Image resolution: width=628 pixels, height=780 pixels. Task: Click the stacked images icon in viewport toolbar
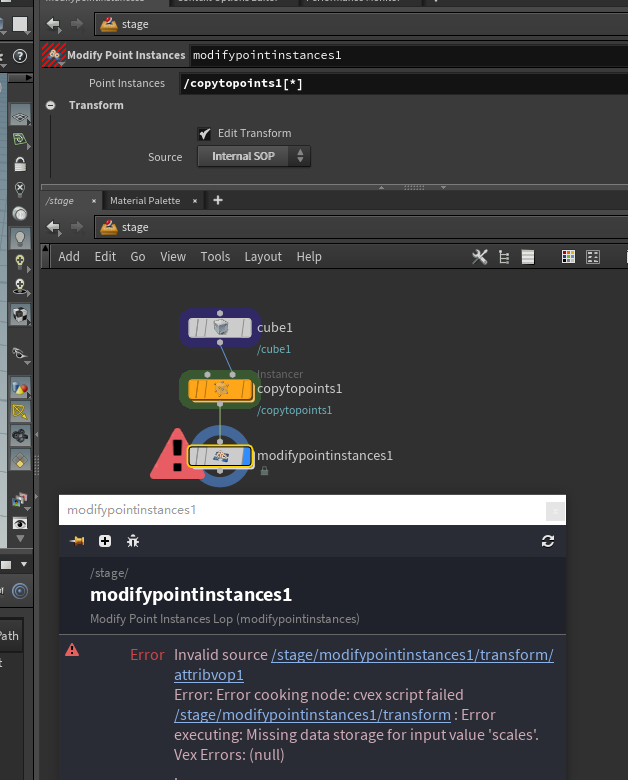click(20, 499)
